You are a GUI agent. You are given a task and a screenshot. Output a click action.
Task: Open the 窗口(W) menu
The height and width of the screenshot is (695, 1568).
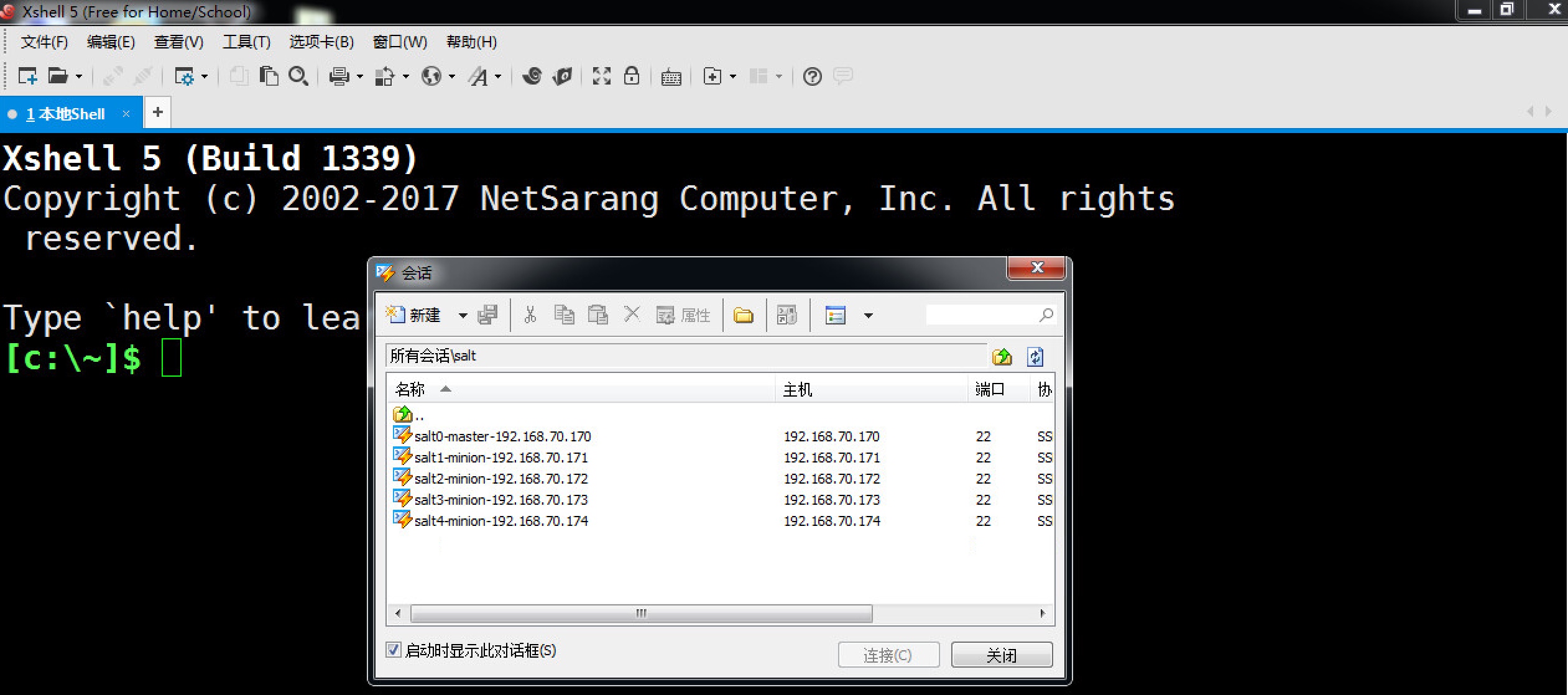pyautogui.click(x=400, y=42)
